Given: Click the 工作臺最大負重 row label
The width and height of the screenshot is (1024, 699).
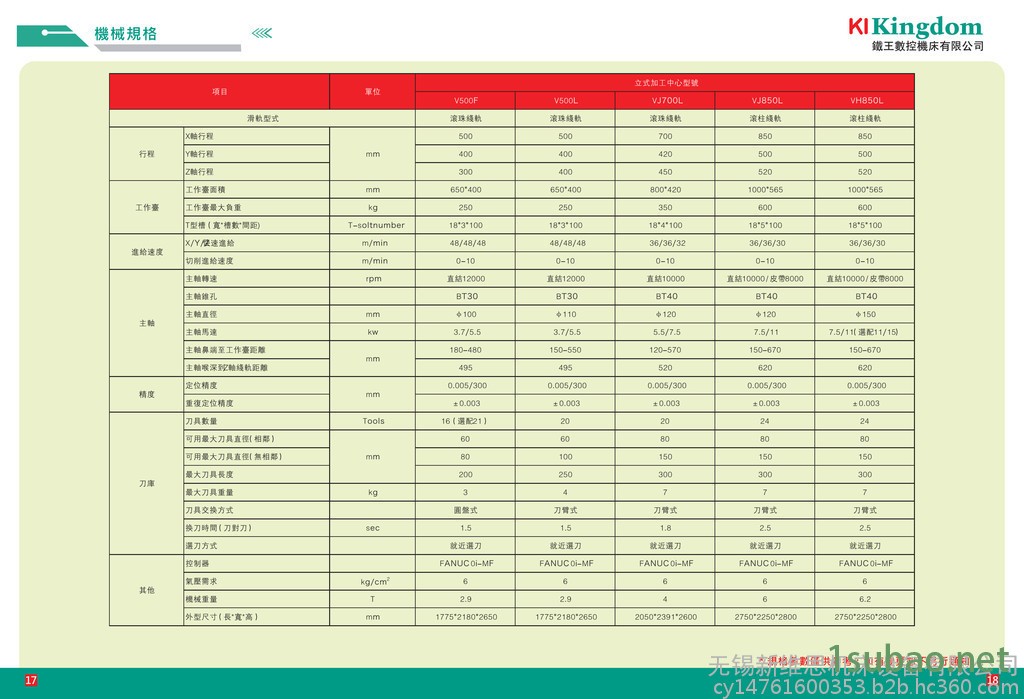Looking at the screenshot, I should coord(213,208).
